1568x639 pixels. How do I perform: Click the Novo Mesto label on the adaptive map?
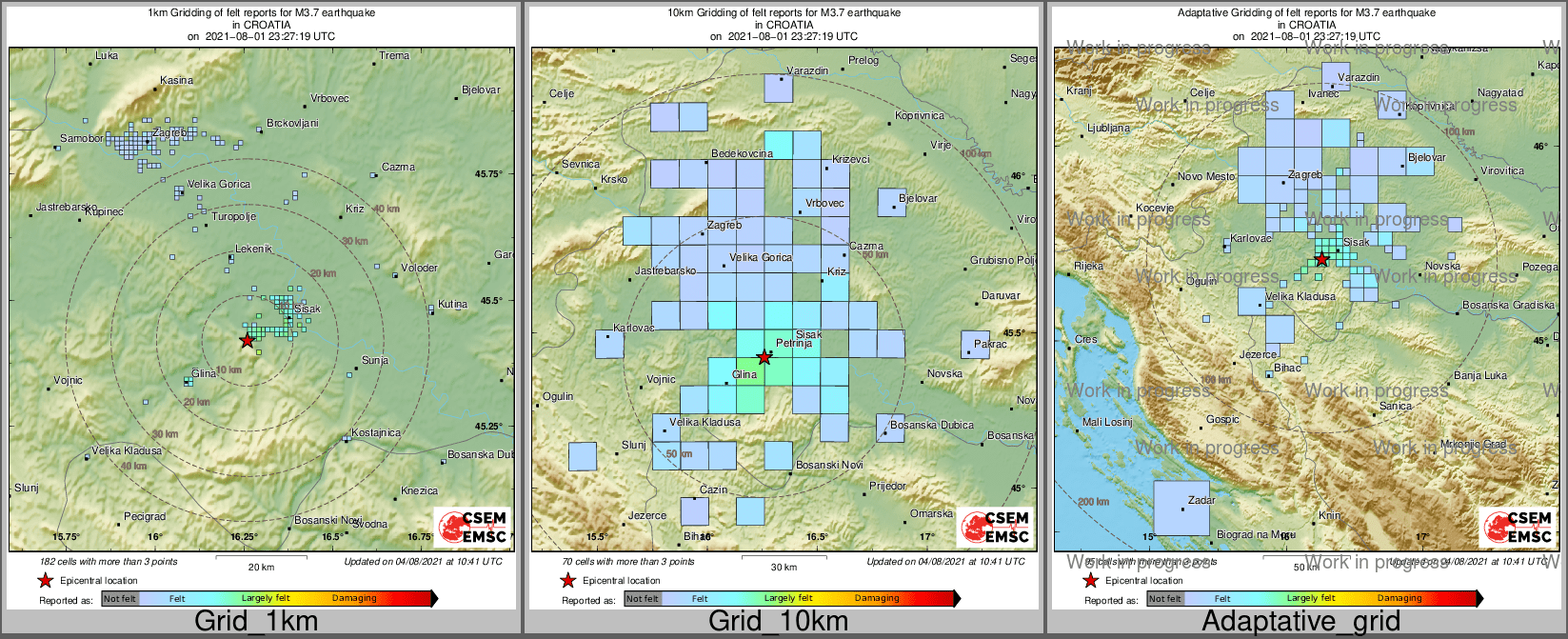1206,176
